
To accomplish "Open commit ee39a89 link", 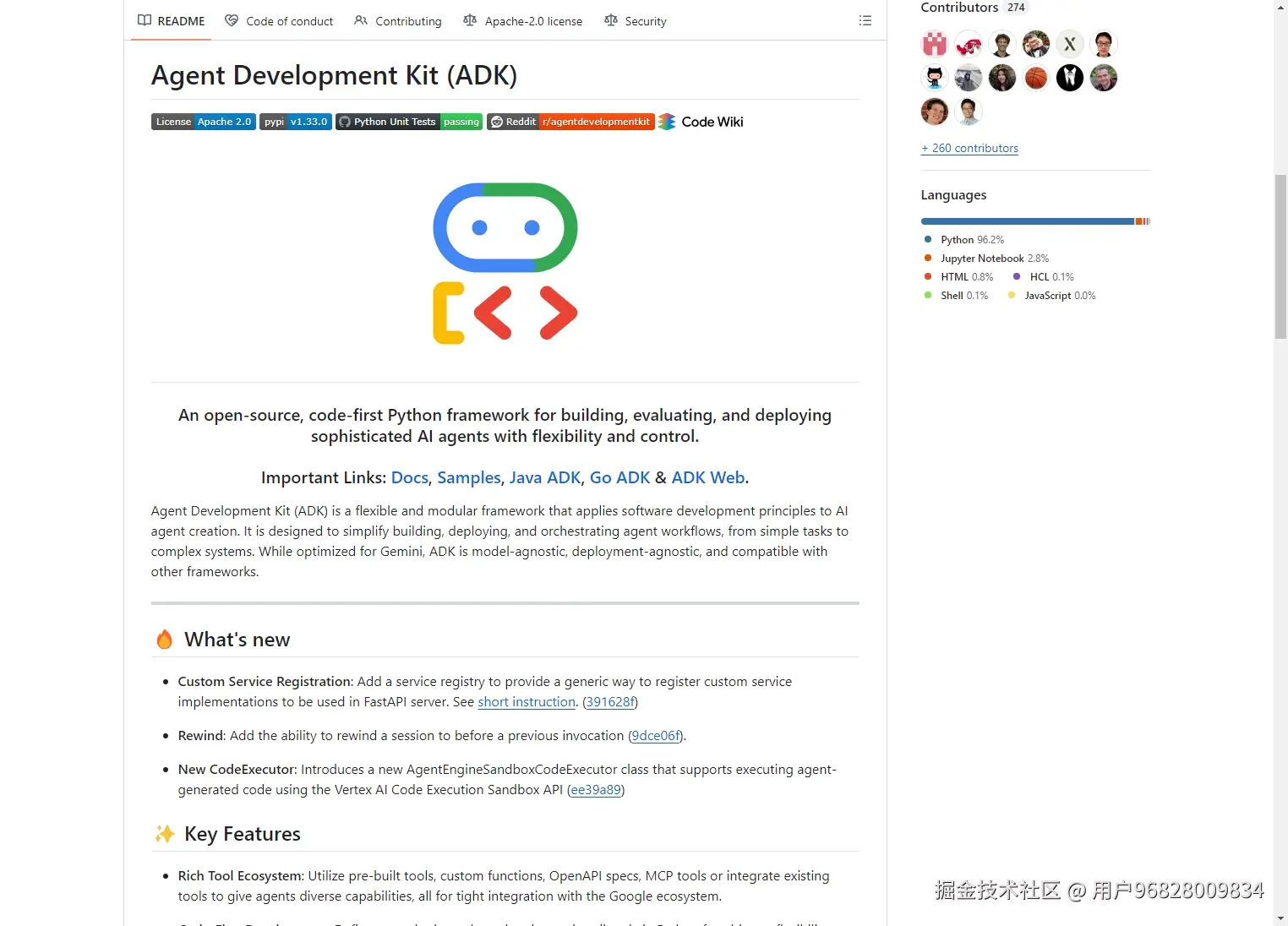I will [x=596, y=790].
